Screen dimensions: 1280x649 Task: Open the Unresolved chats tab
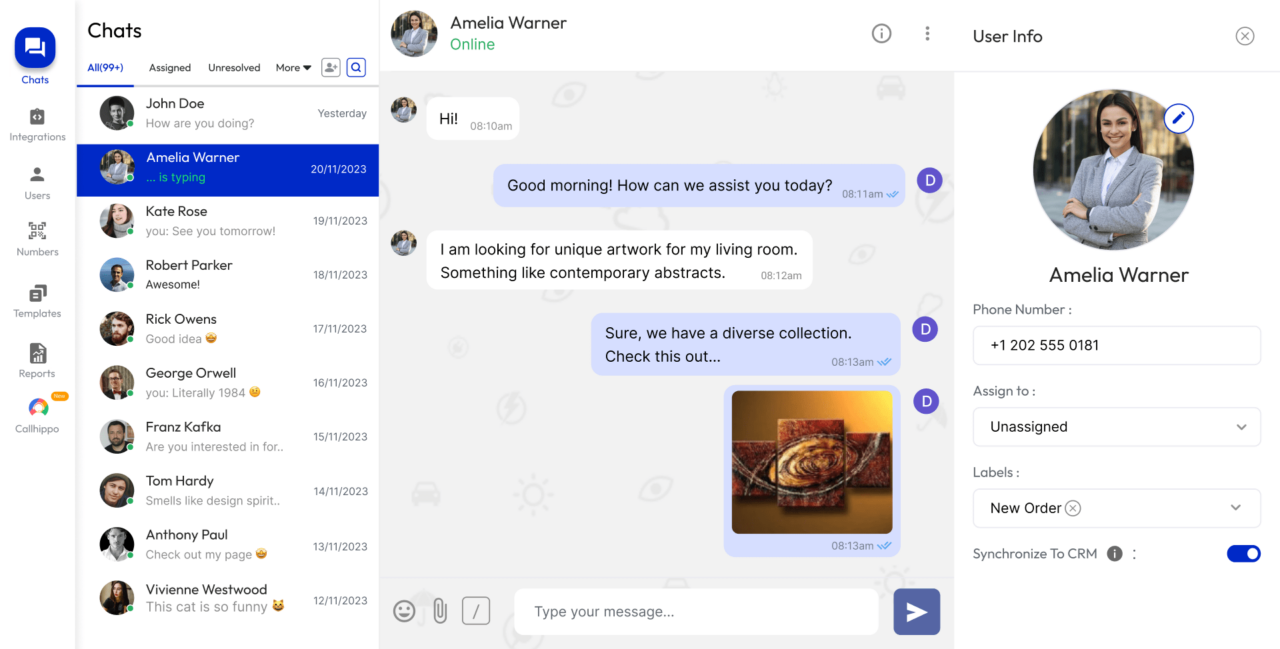234,67
